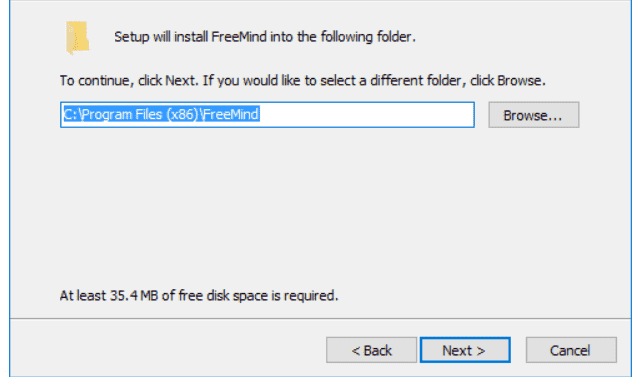The width and height of the screenshot is (639, 377).
Task: Click the horizontal separator above the buttons
Action: point(320,318)
